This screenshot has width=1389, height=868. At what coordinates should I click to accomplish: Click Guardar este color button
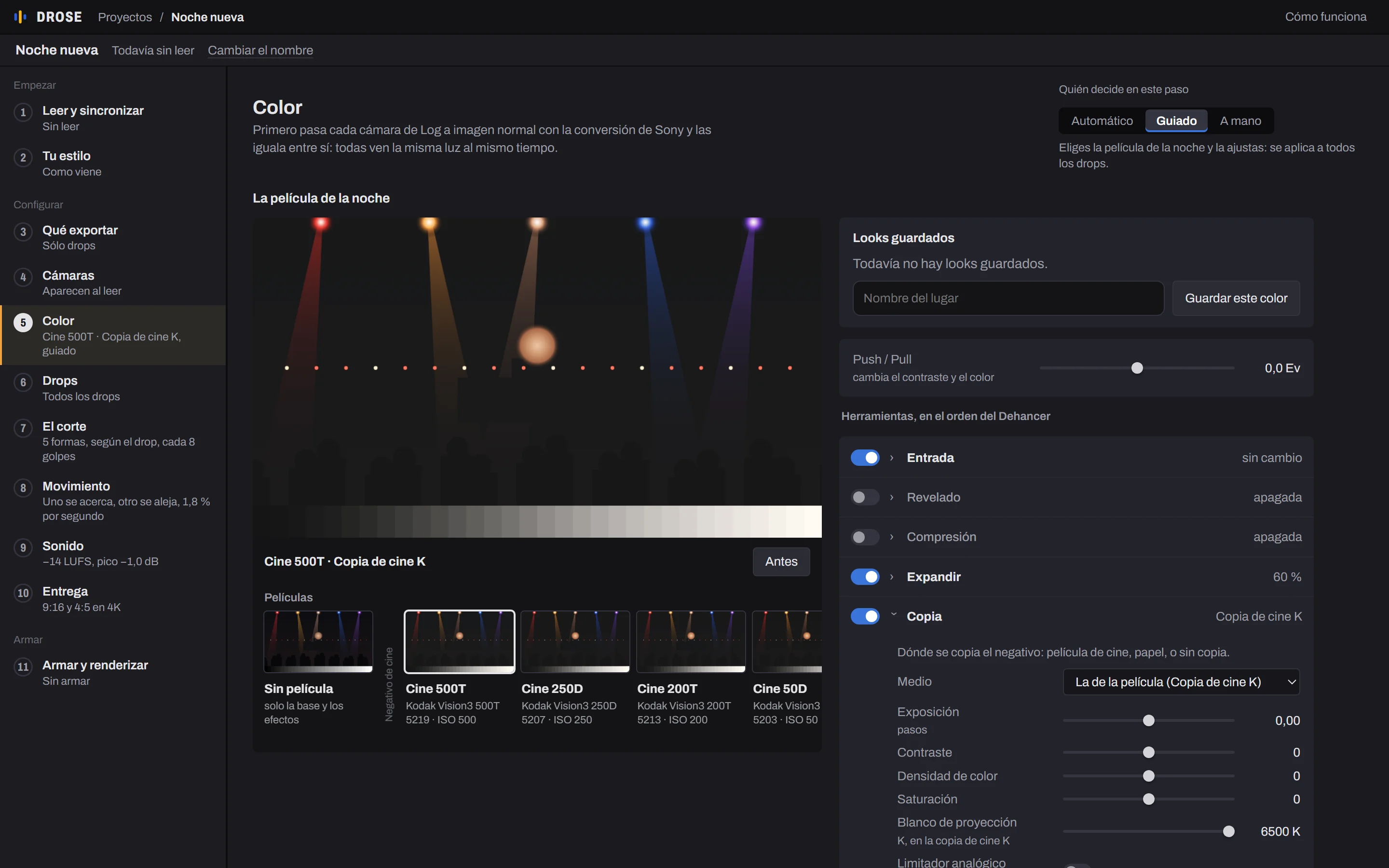click(x=1236, y=298)
